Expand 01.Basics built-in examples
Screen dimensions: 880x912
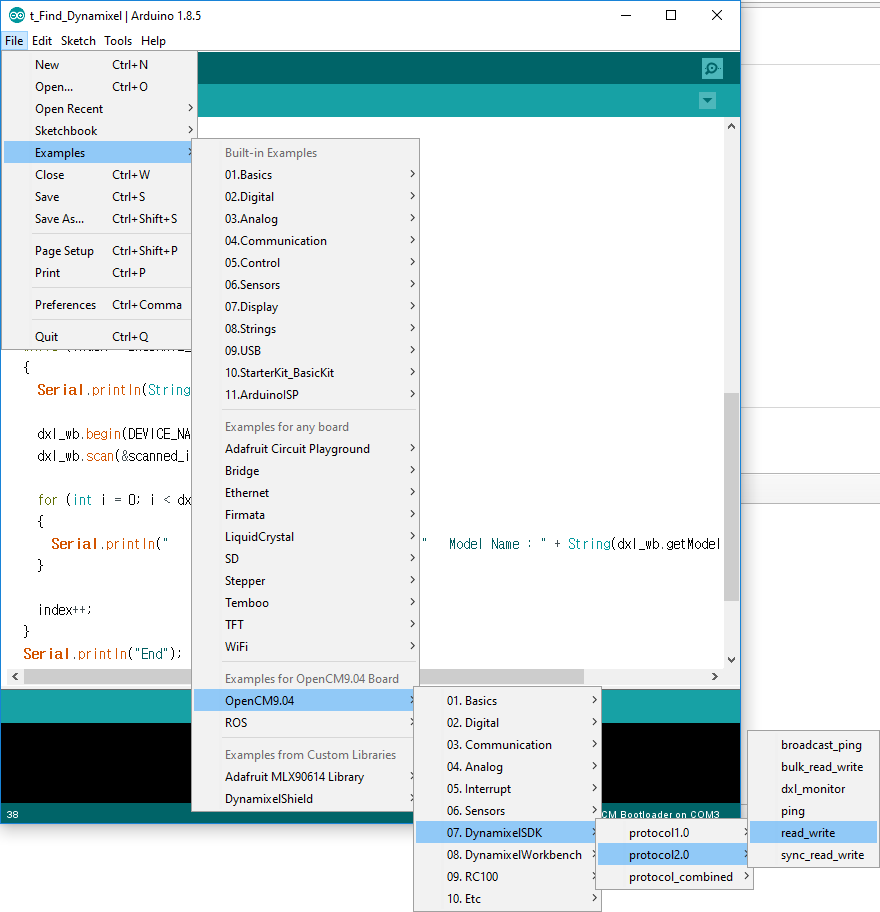(305, 175)
